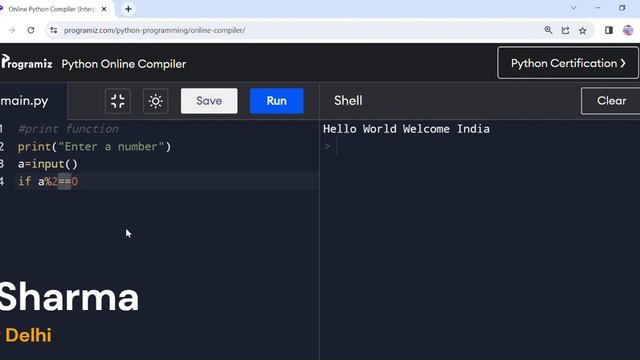
Task: Run the Python code
Action: pos(277,101)
